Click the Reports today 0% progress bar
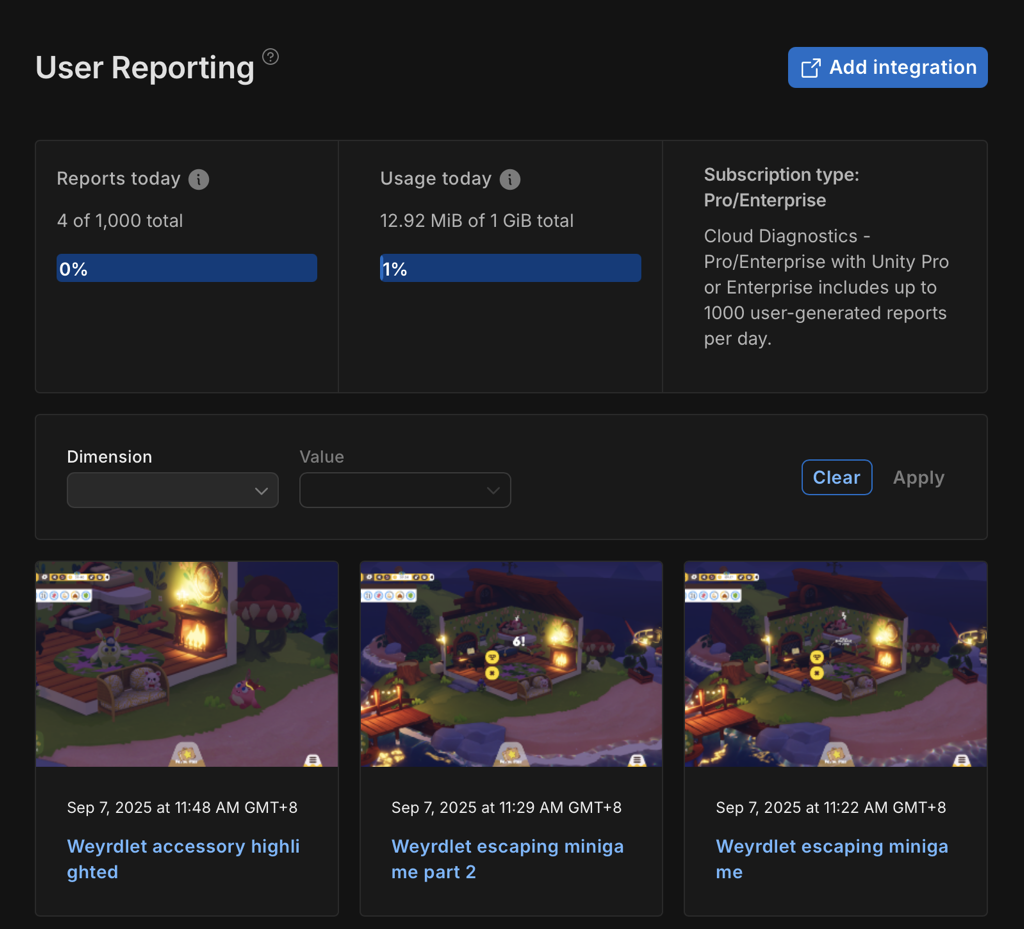Screen dimensions: 1024x929 187,268
